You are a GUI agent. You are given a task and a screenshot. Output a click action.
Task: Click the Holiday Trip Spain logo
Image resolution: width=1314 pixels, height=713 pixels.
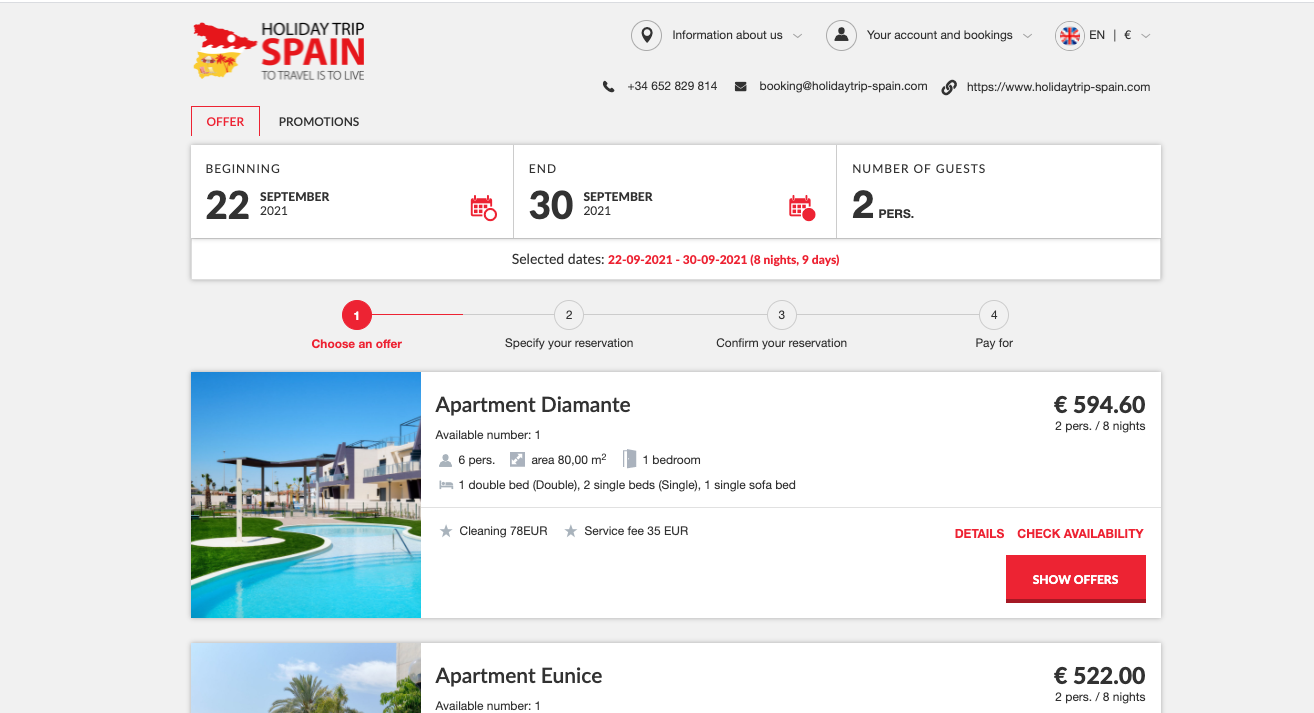279,51
